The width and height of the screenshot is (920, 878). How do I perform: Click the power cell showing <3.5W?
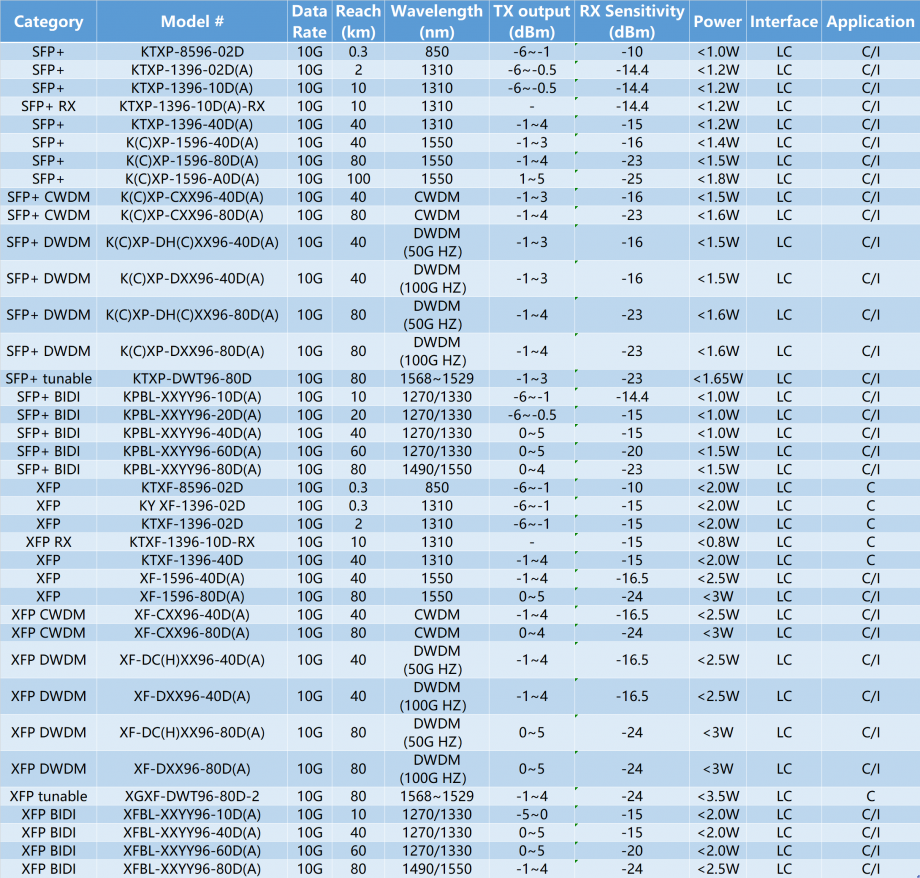coord(716,796)
